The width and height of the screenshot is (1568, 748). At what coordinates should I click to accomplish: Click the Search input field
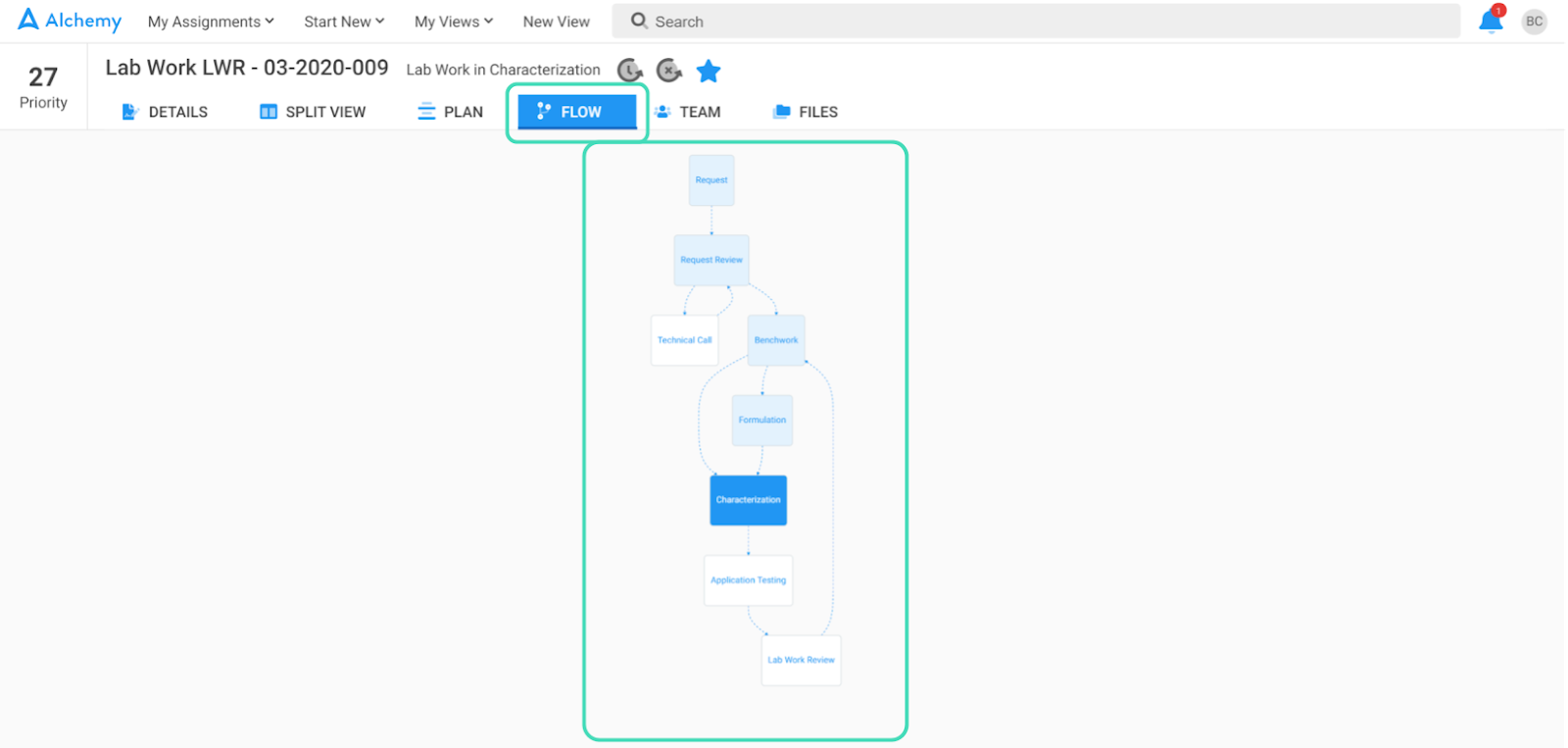(x=1036, y=21)
